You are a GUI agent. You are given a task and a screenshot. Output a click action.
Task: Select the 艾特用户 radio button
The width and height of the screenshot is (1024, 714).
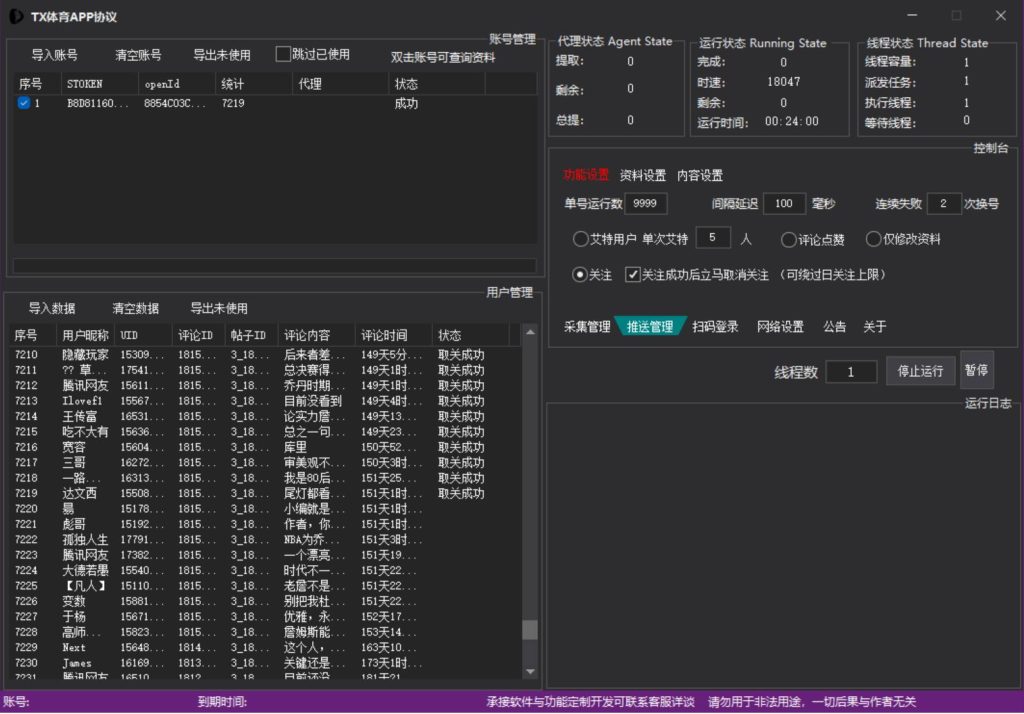pos(580,239)
